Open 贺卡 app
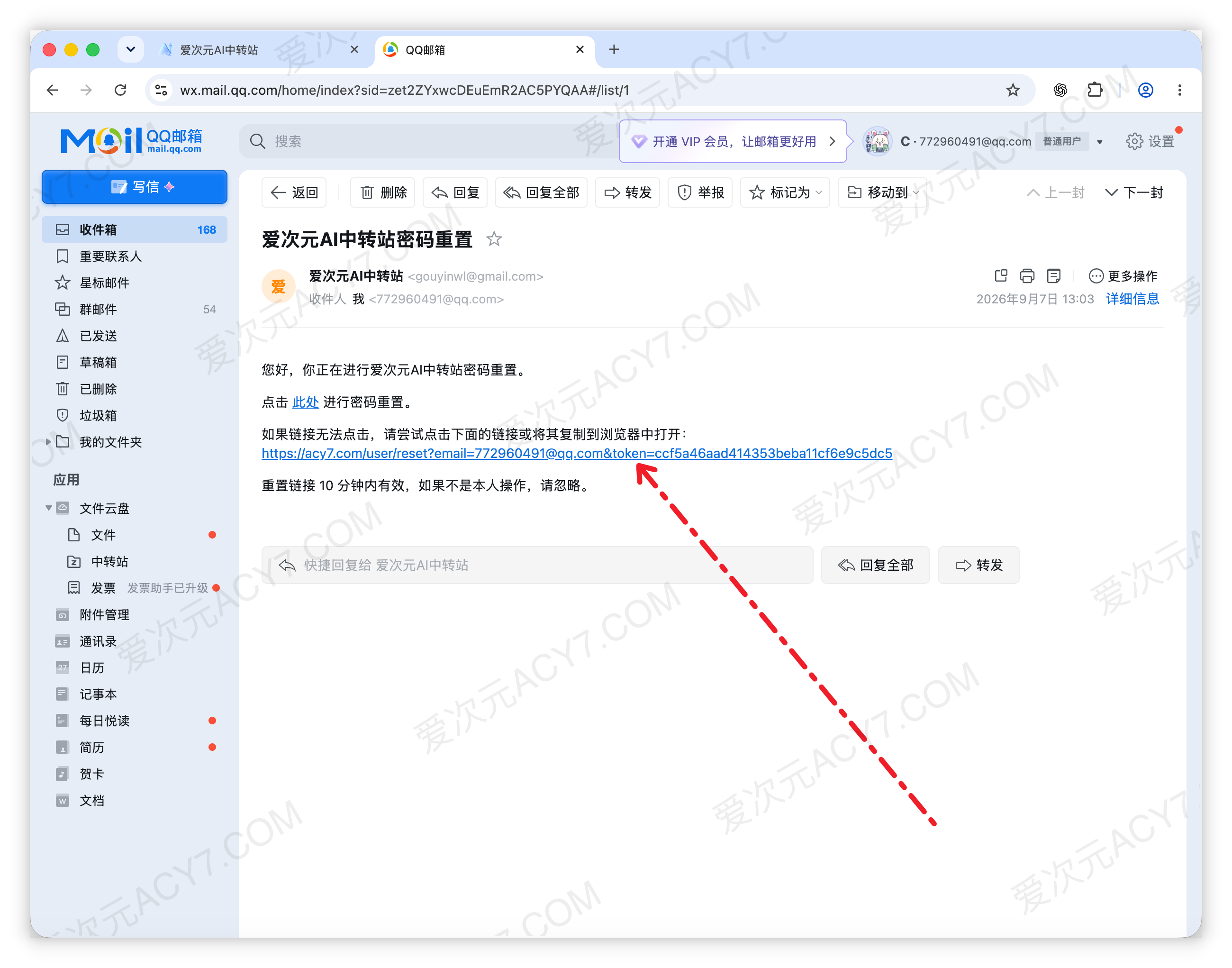 (x=134, y=774)
